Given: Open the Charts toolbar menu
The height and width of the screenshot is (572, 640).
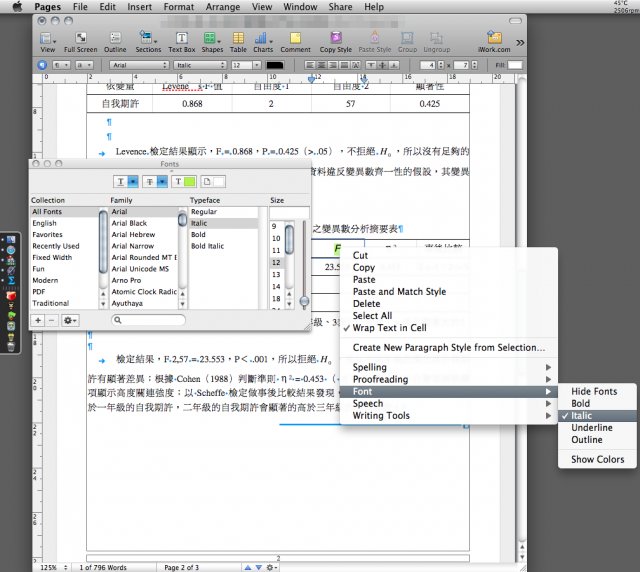Looking at the screenshot, I should (x=263, y=42).
